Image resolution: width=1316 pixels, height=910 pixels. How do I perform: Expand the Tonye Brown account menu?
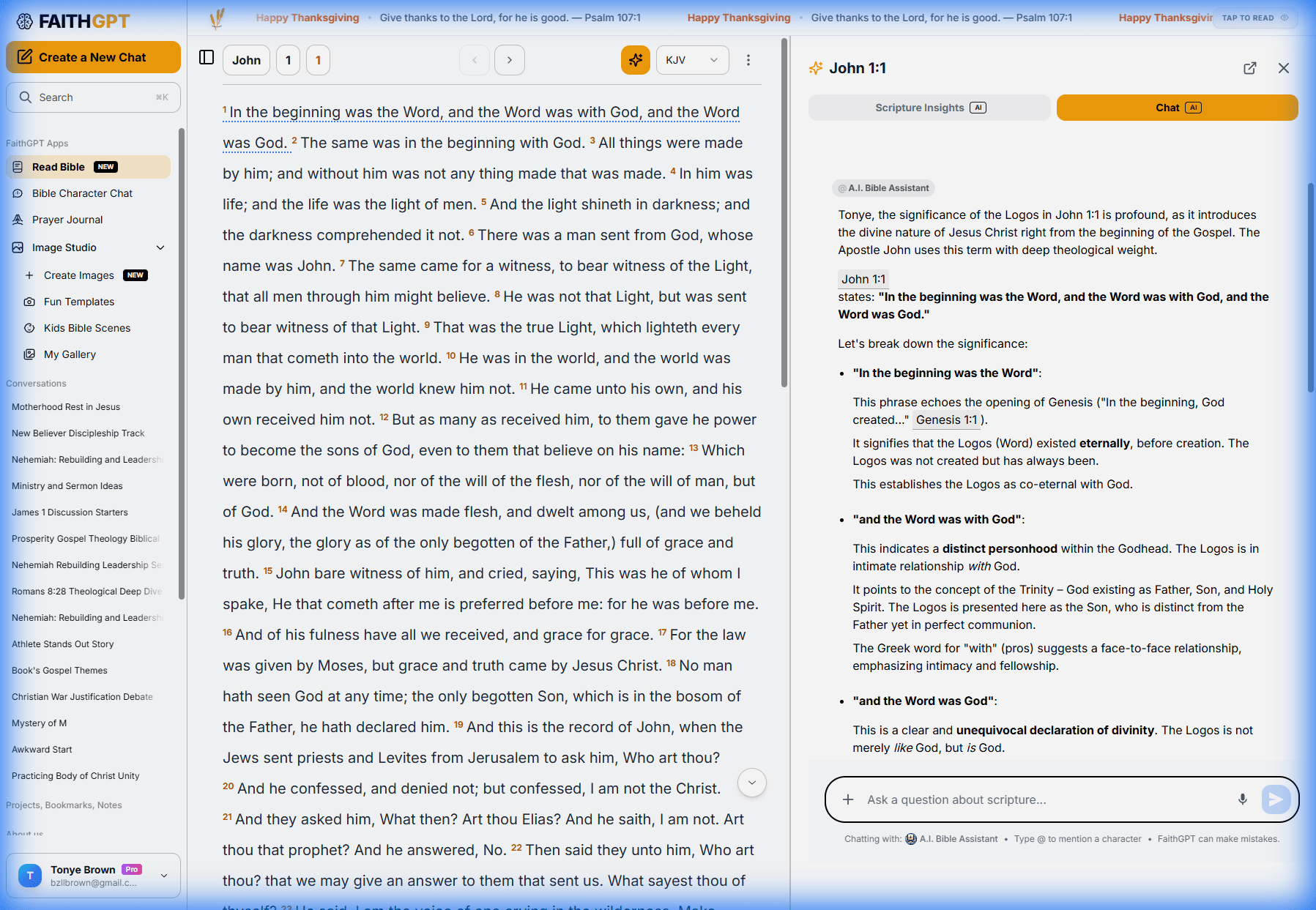tap(164, 876)
